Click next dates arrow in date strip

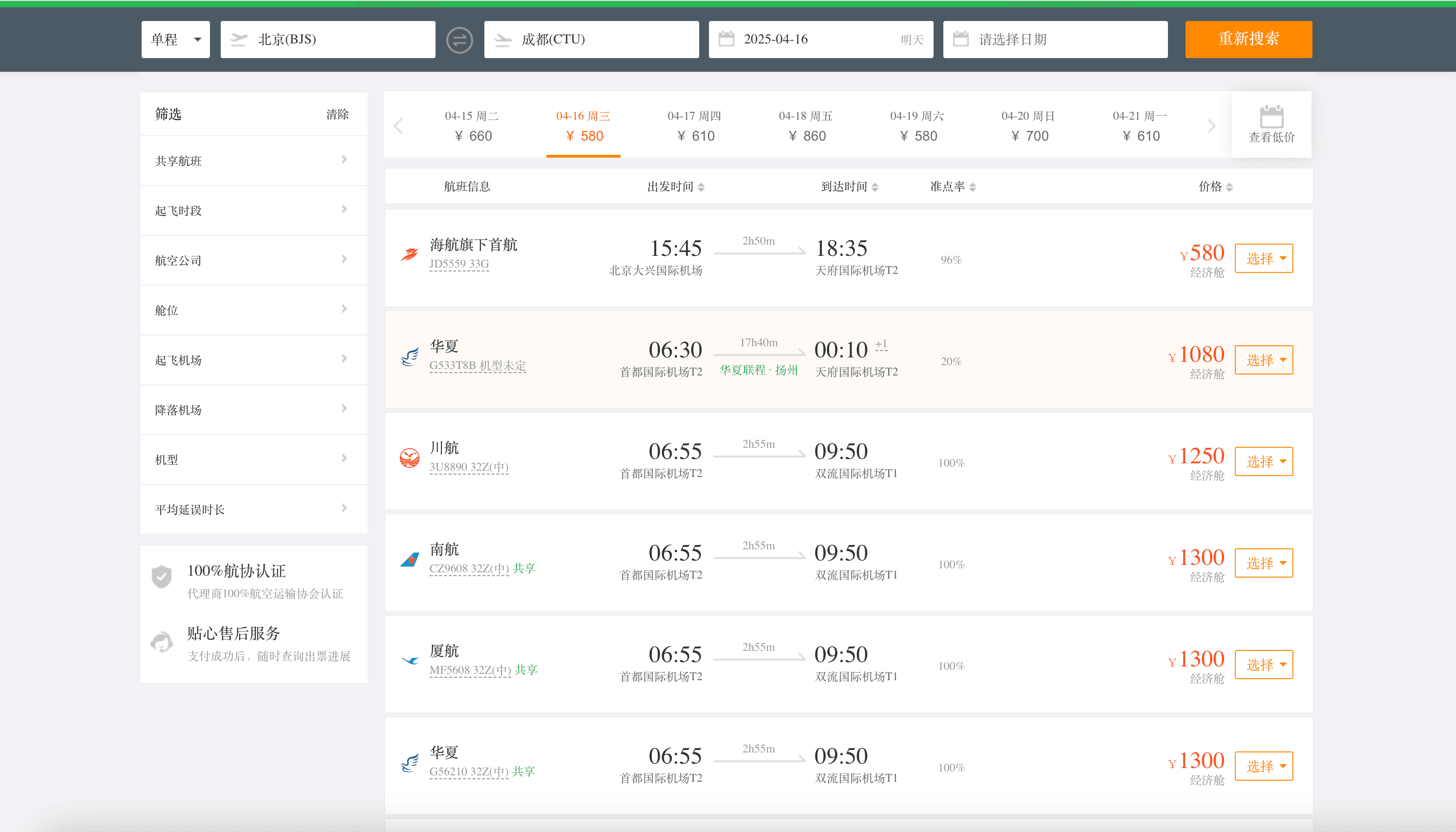pos(1211,125)
